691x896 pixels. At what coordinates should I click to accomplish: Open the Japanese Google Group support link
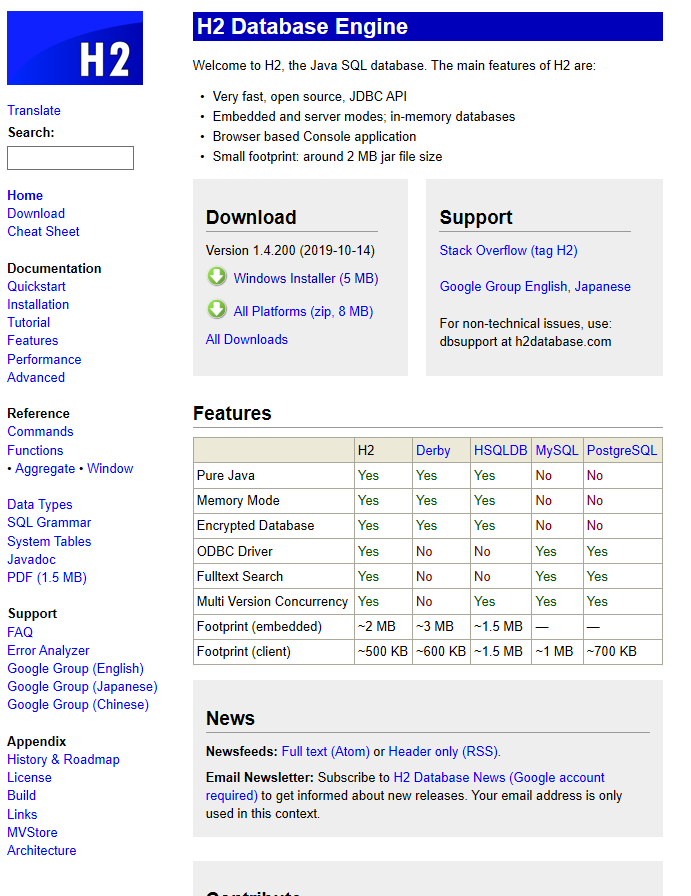coord(602,286)
